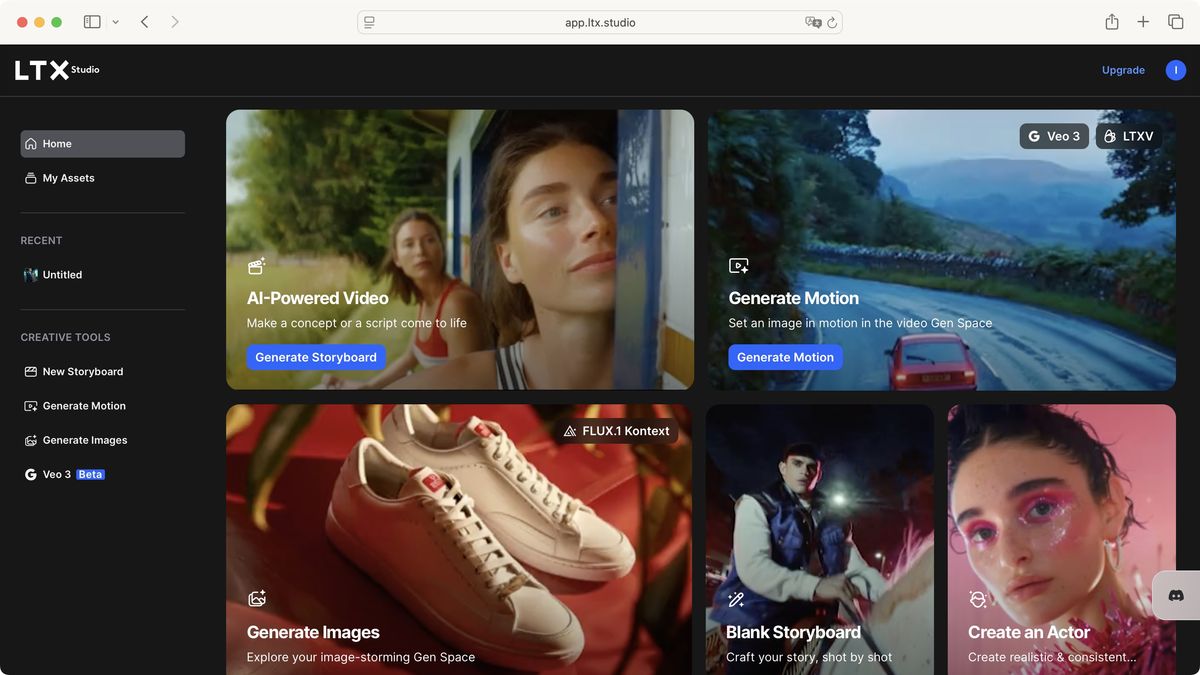The height and width of the screenshot is (675, 1200).
Task: Click the Generate Images sidebar icon
Action: (x=31, y=440)
